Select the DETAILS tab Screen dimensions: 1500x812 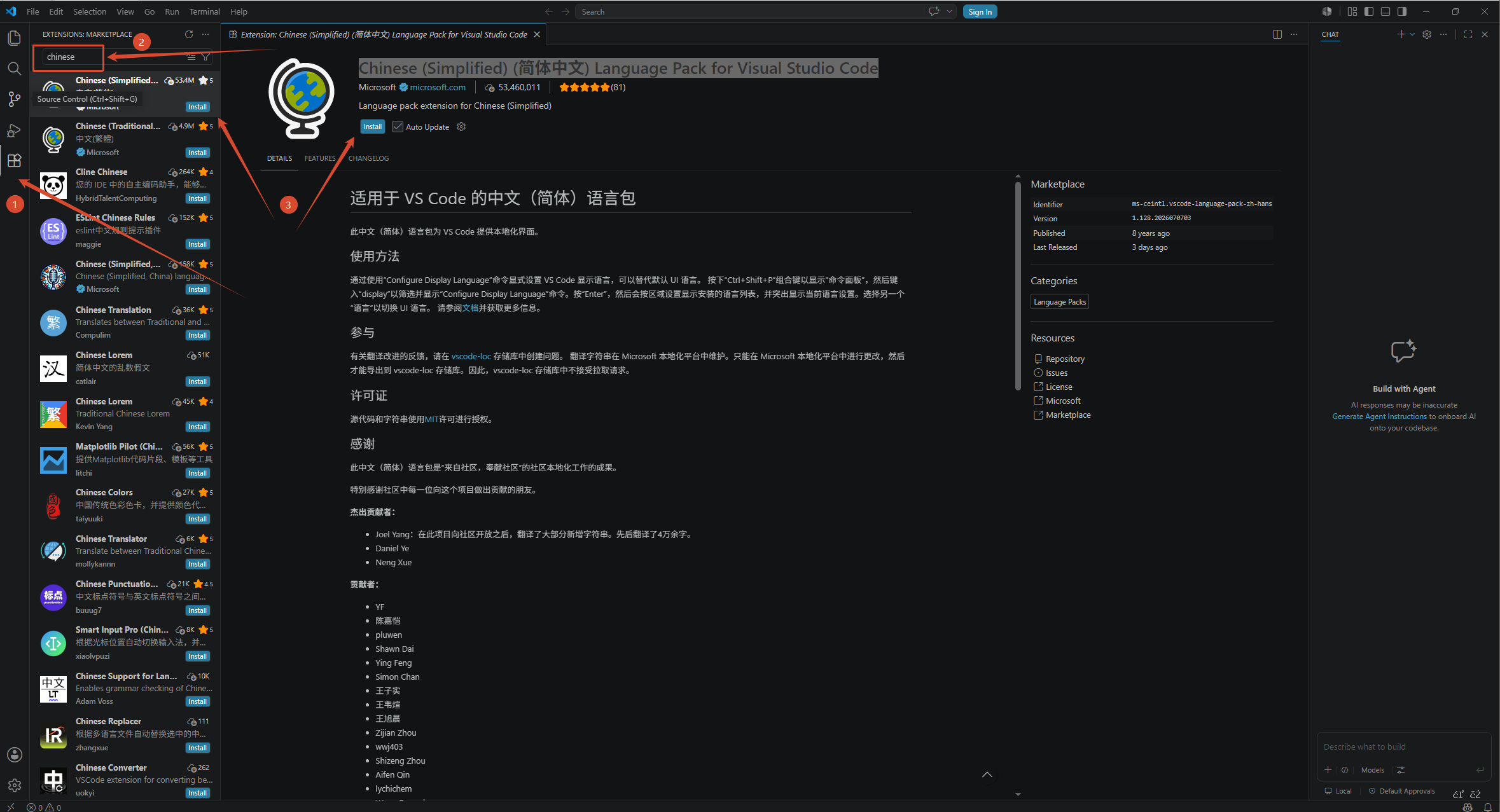pyautogui.click(x=279, y=158)
